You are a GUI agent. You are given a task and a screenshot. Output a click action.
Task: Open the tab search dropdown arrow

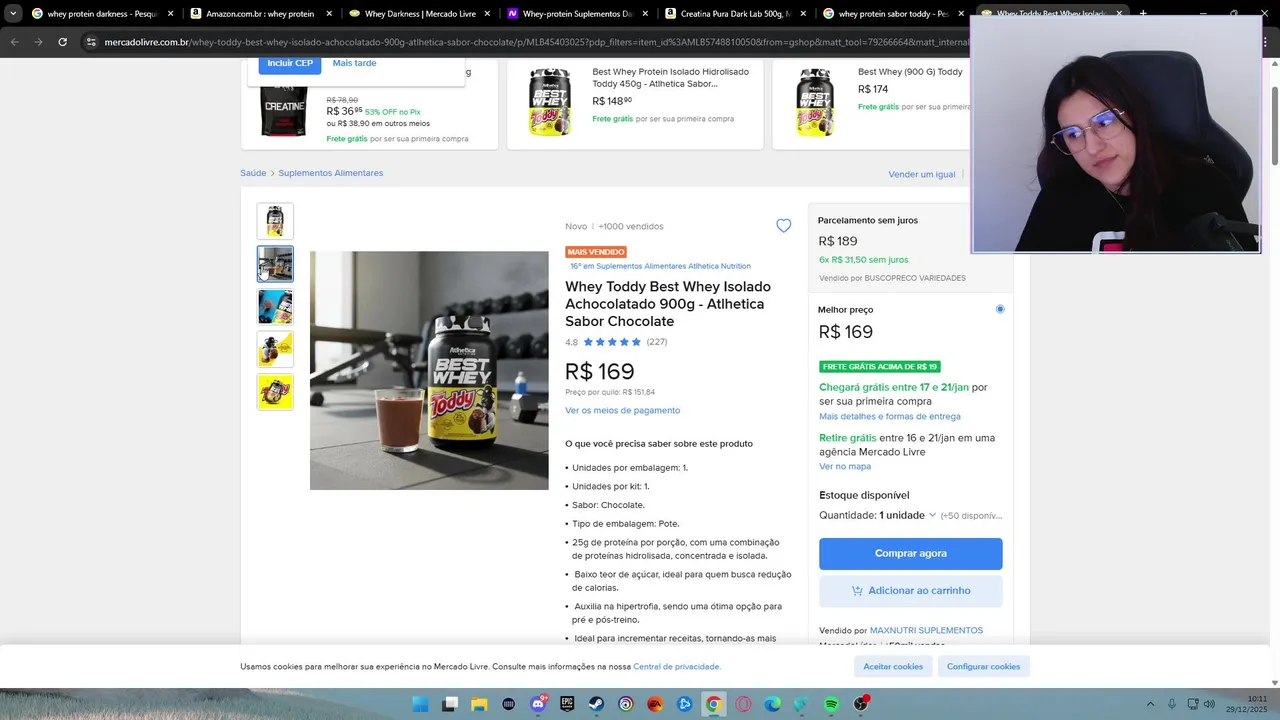[13, 14]
